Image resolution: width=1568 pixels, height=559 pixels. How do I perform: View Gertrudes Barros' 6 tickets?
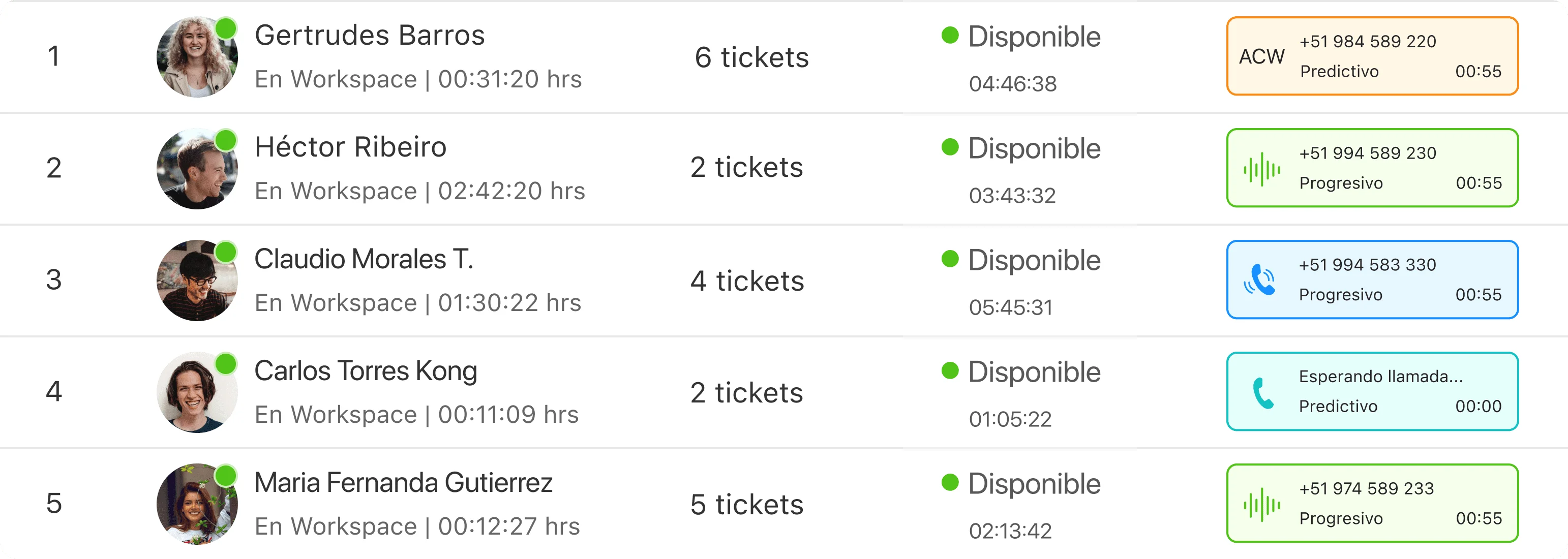click(751, 58)
